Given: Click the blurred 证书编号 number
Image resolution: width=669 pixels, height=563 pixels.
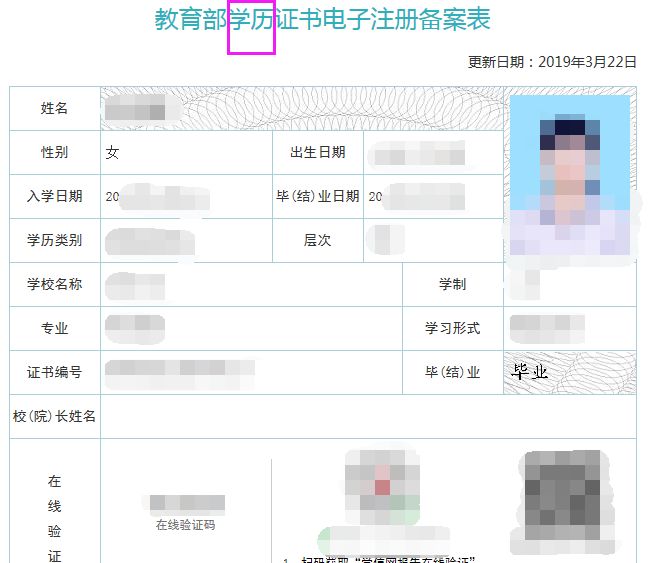Looking at the screenshot, I should pos(180,374).
